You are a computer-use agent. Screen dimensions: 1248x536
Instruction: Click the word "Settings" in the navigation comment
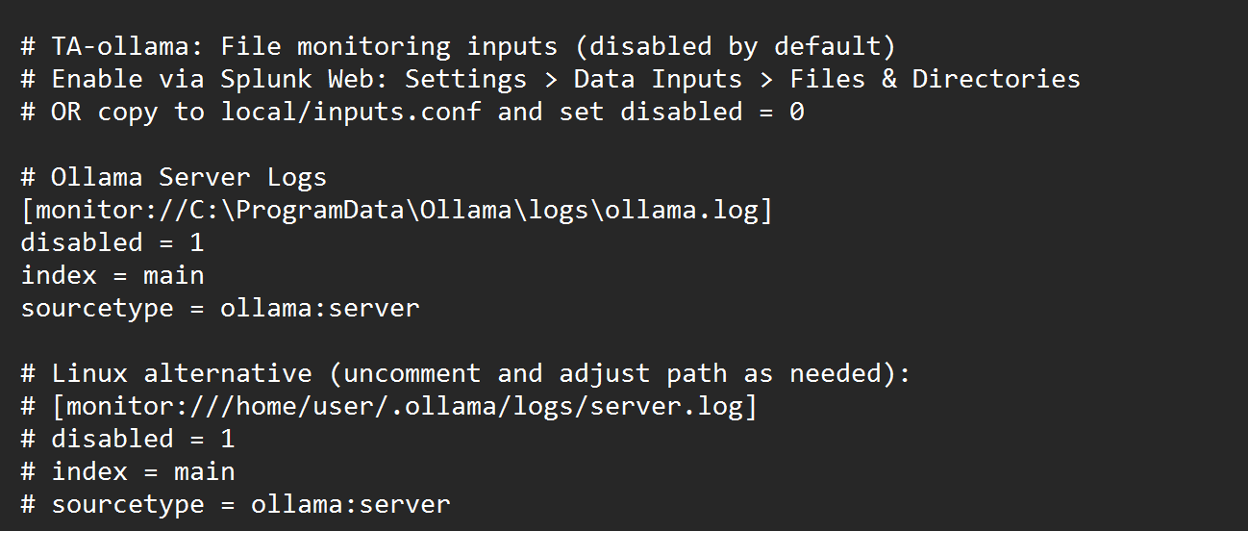tap(465, 79)
